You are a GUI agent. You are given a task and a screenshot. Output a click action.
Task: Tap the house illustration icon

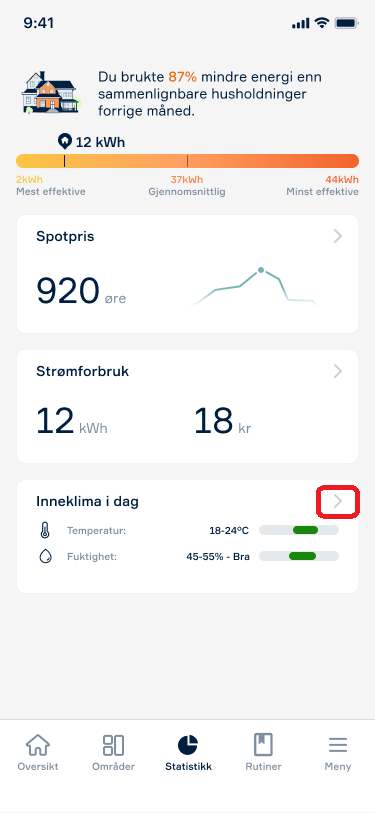[x=51, y=93]
